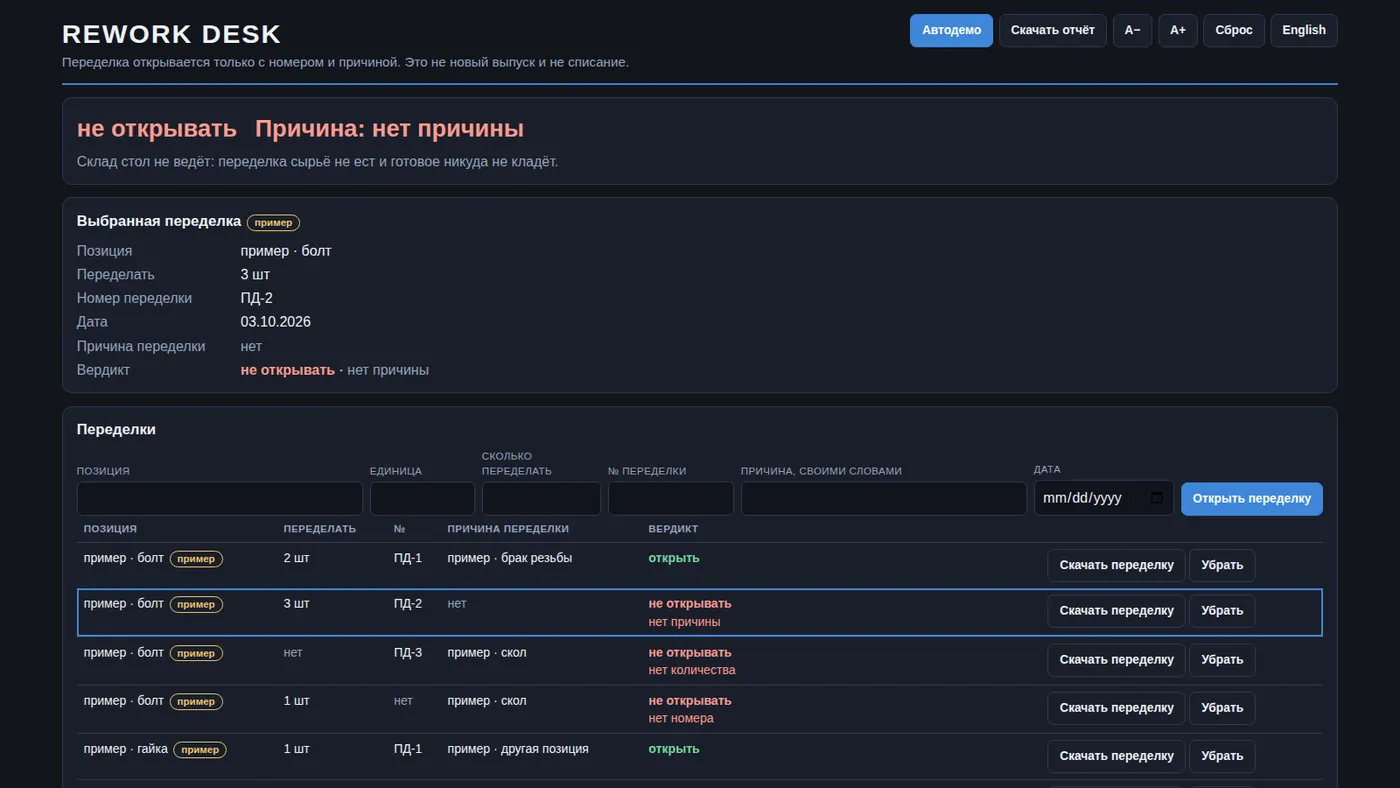
Task: Download rework for the нет номера row
Action: click(x=1116, y=708)
